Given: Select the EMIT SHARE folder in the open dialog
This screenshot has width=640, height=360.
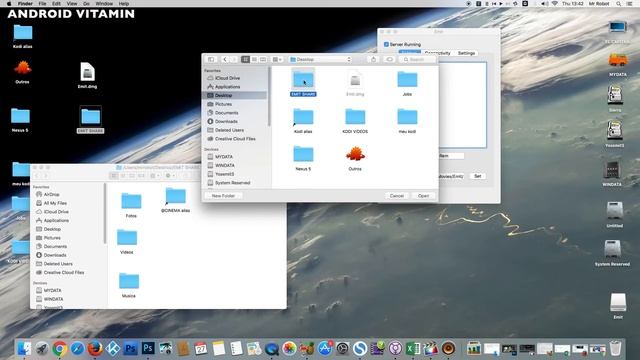Looking at the screenshot, I should [x=303, y=82].
